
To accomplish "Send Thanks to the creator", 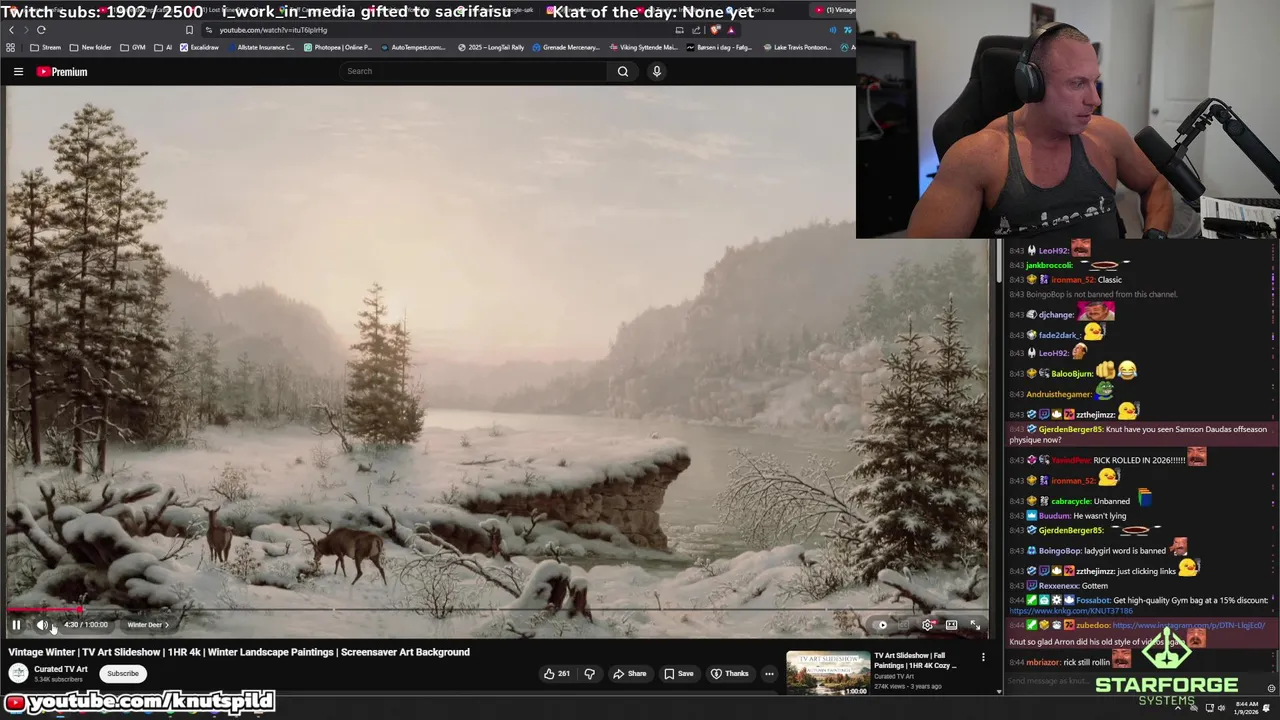I will point(729,673).
